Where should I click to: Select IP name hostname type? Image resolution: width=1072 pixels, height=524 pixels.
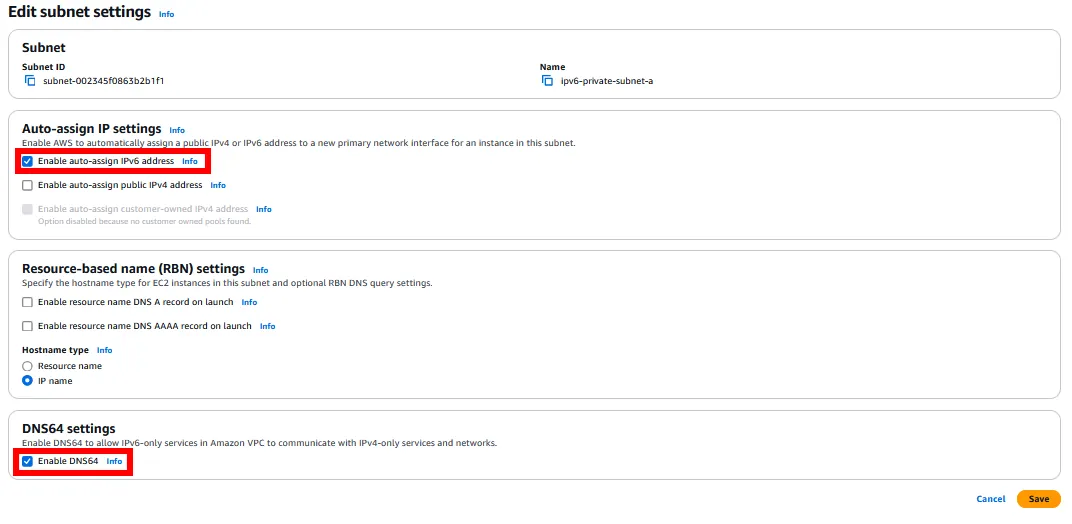28,381
